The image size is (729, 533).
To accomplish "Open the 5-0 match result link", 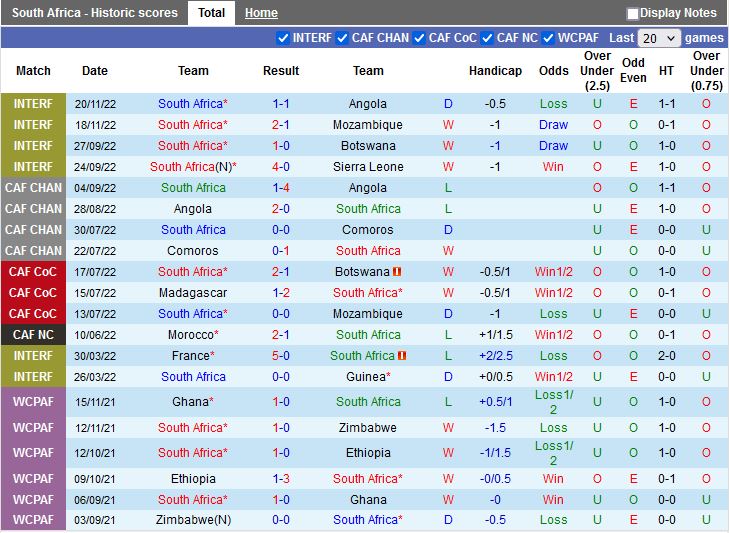I will (281, 356).
